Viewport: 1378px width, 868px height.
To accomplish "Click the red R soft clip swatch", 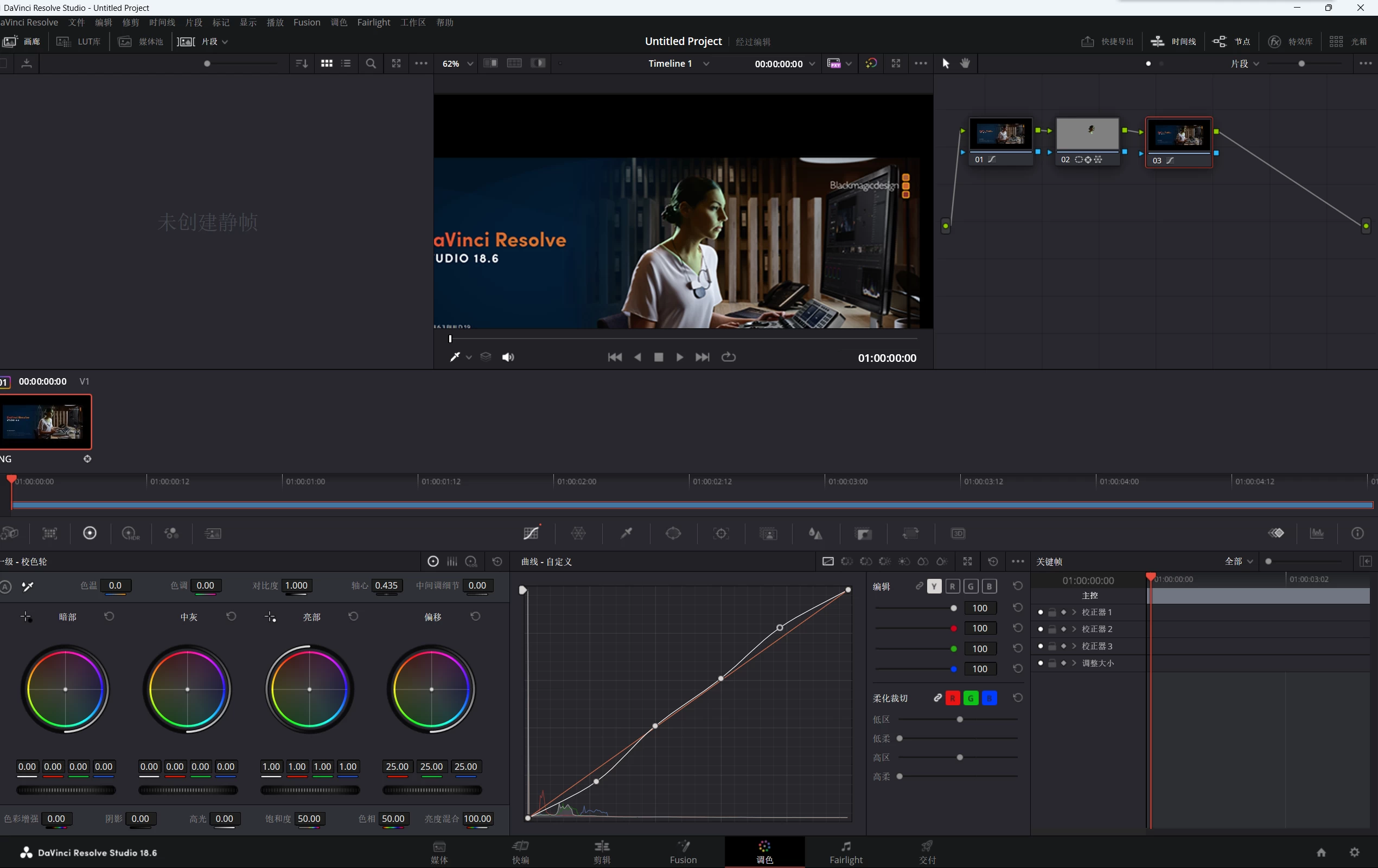I will pos(952,698).
